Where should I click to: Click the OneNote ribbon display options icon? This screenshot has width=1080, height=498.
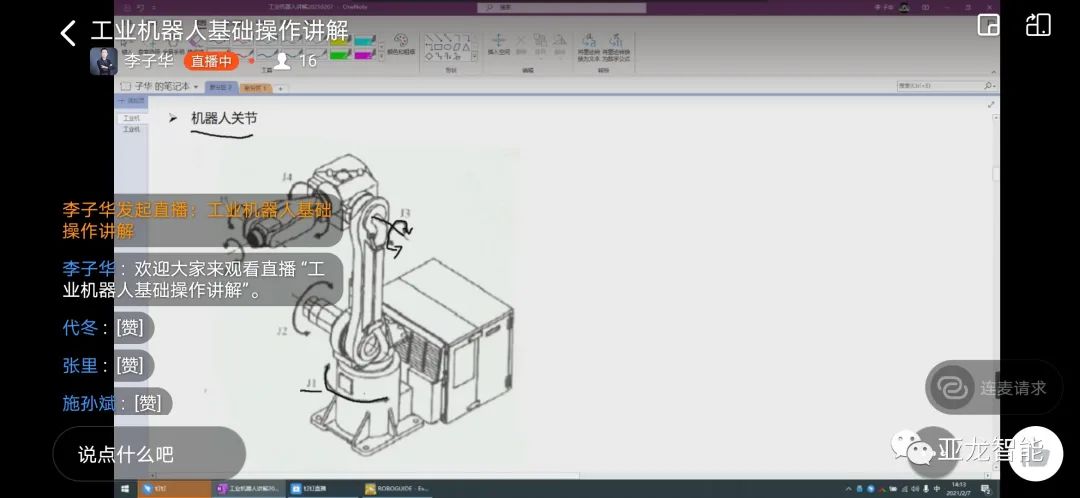[x=925, y=8]
